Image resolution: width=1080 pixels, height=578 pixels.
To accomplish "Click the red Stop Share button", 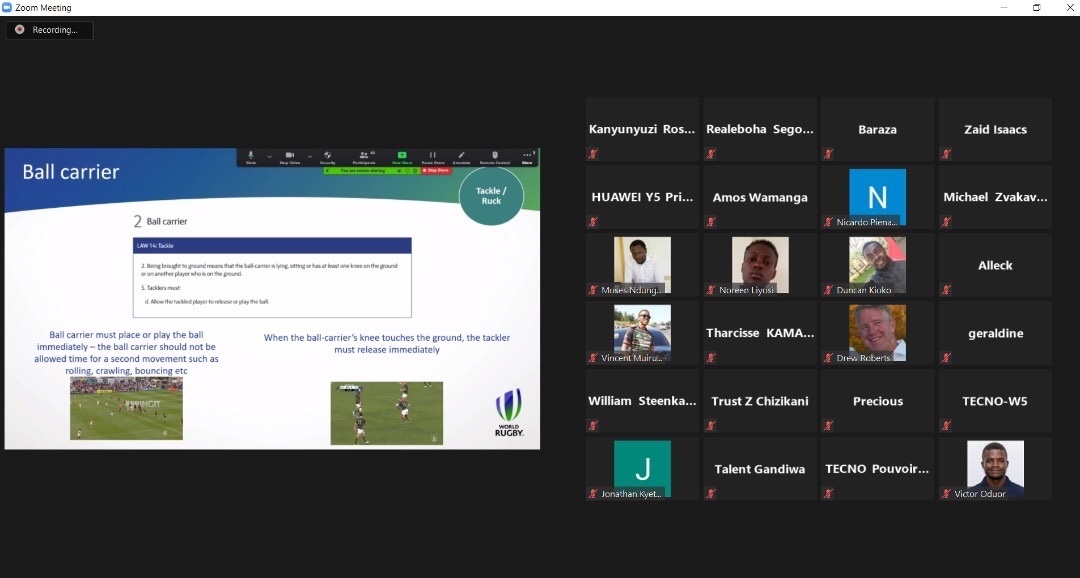I will tap(437, 170).
